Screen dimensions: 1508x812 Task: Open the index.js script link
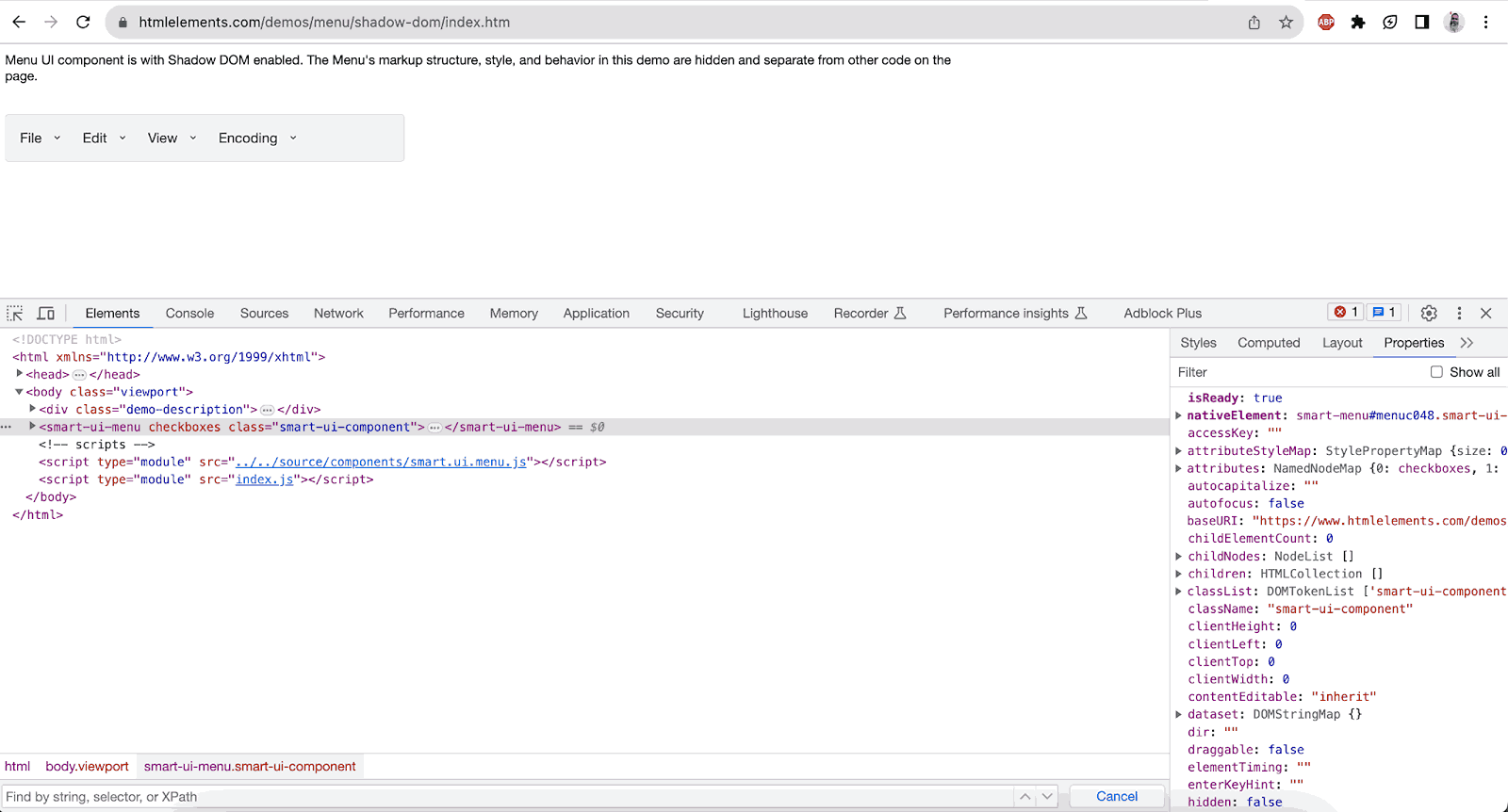(264, 479)
